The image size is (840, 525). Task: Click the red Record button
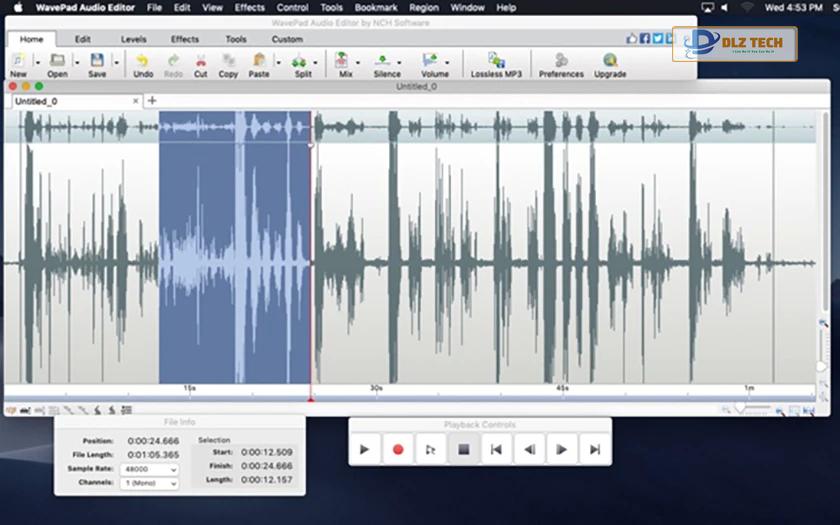pyautogui.click(x=398, y=449)
